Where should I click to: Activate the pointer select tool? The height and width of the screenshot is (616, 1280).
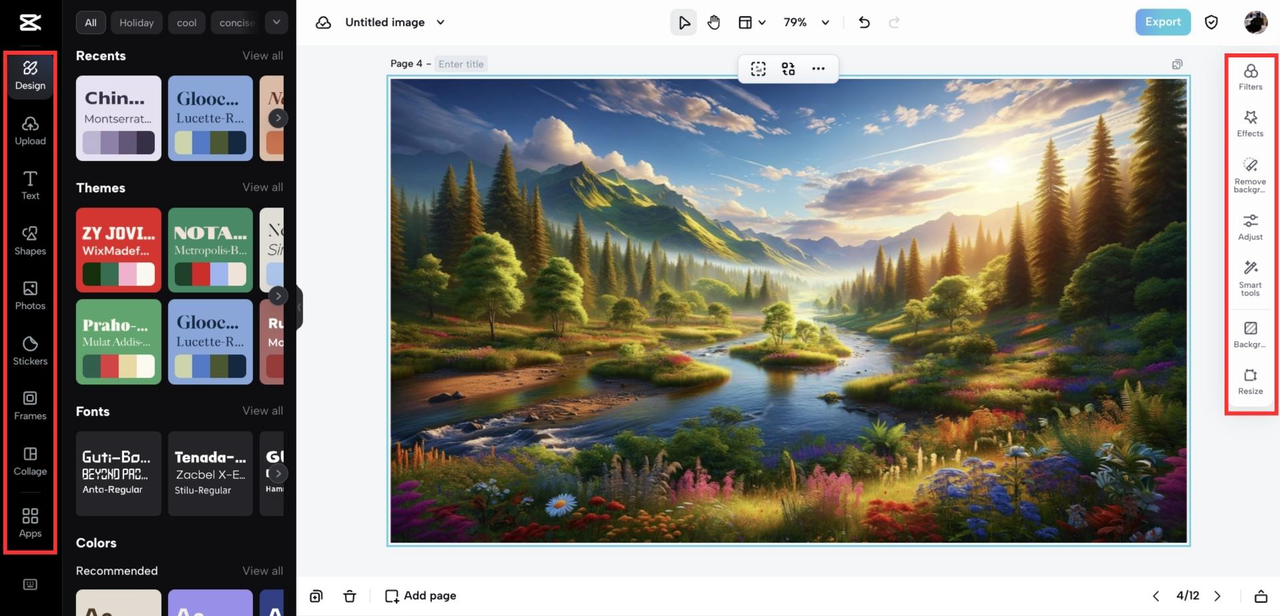[x=684, y=22]
